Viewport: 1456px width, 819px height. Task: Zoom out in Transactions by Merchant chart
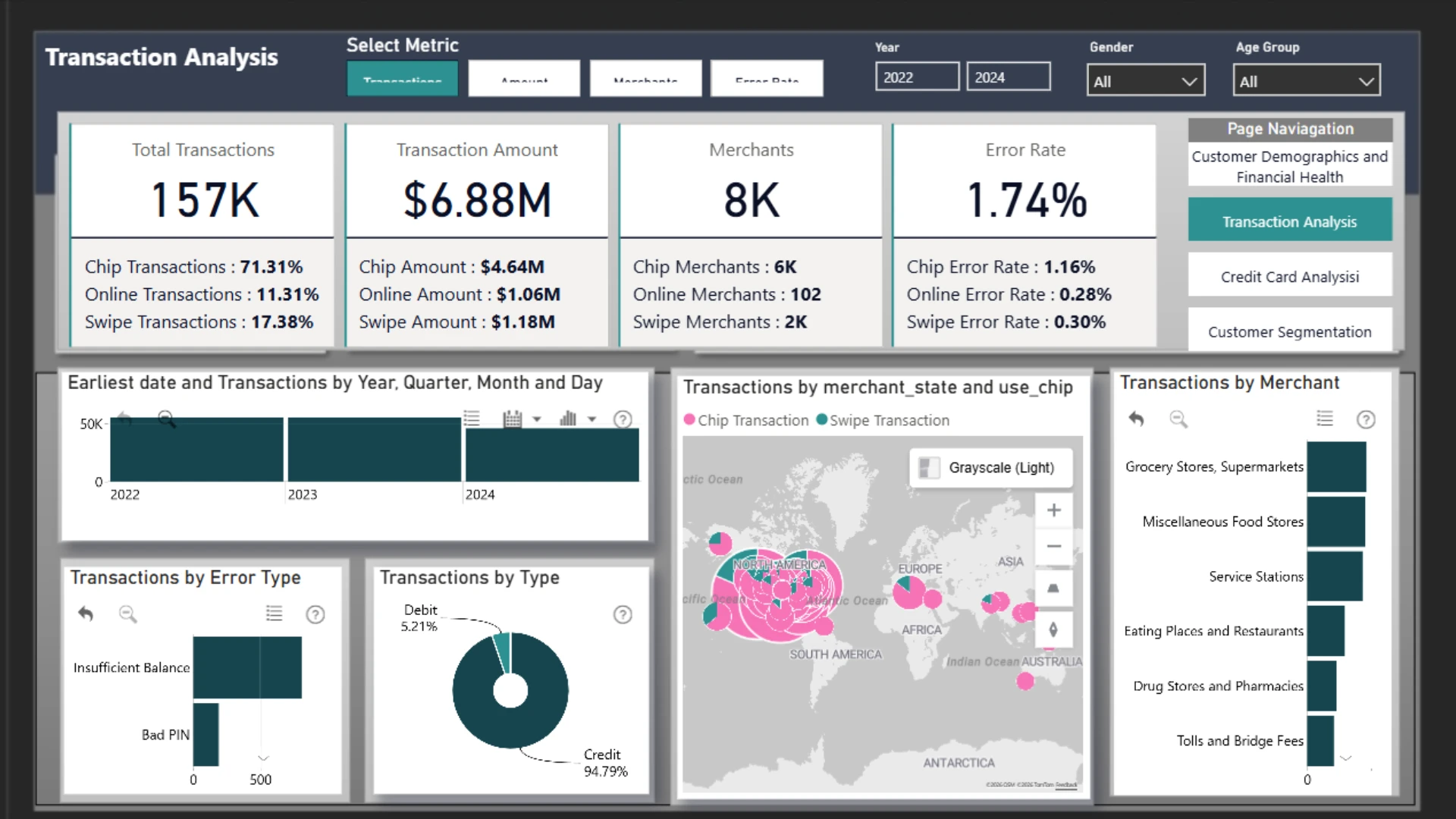click(1178, 419)
